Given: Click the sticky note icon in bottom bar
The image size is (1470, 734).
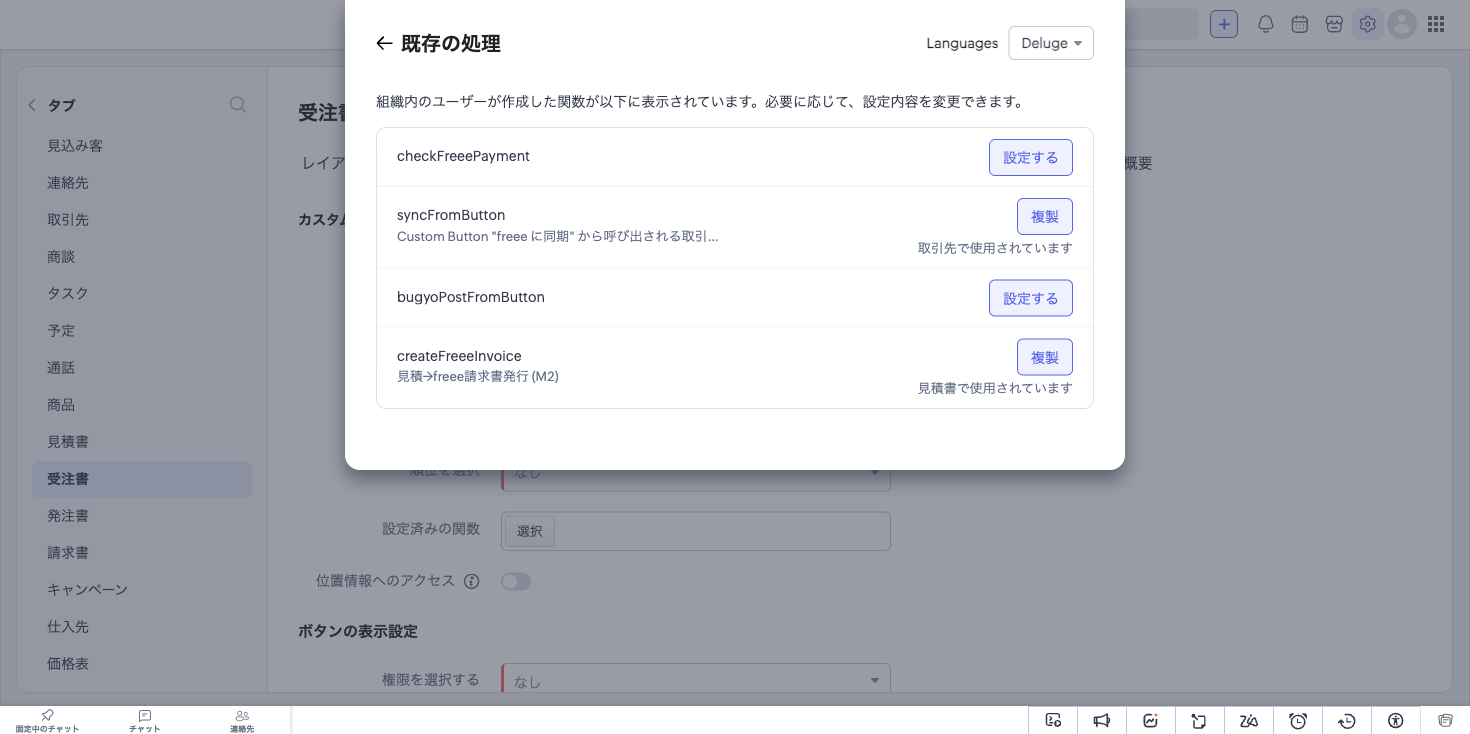Looking at the screenshot, I should point(1200,720).
